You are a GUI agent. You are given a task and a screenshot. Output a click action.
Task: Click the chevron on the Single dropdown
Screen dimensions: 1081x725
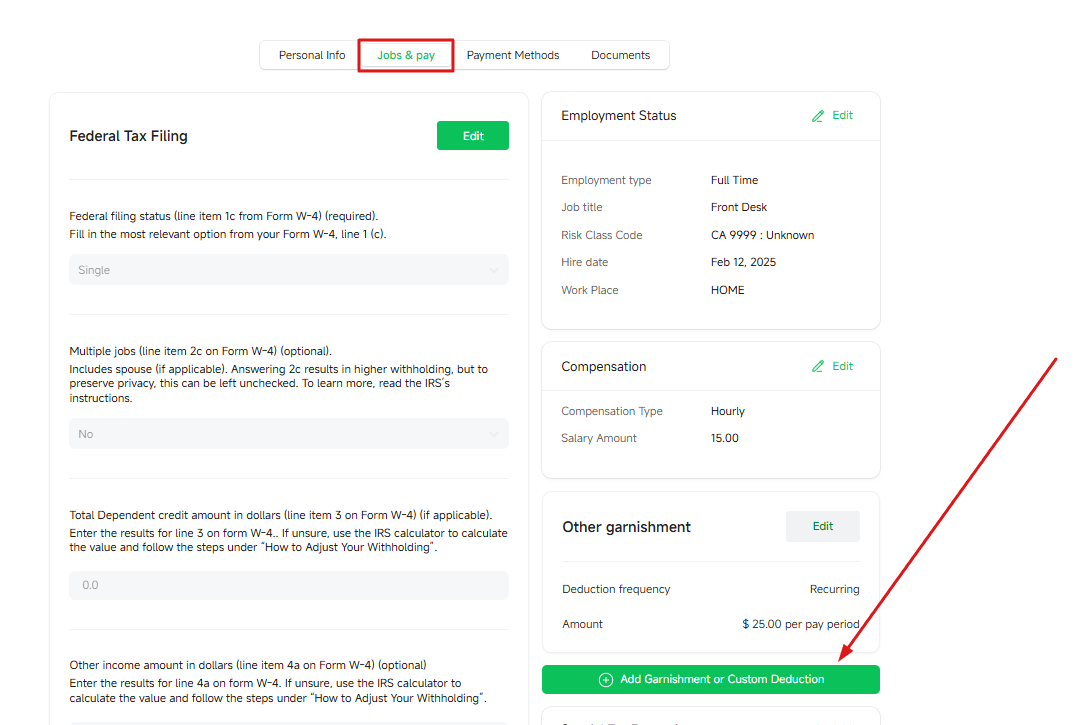click(x=494, y=270)
